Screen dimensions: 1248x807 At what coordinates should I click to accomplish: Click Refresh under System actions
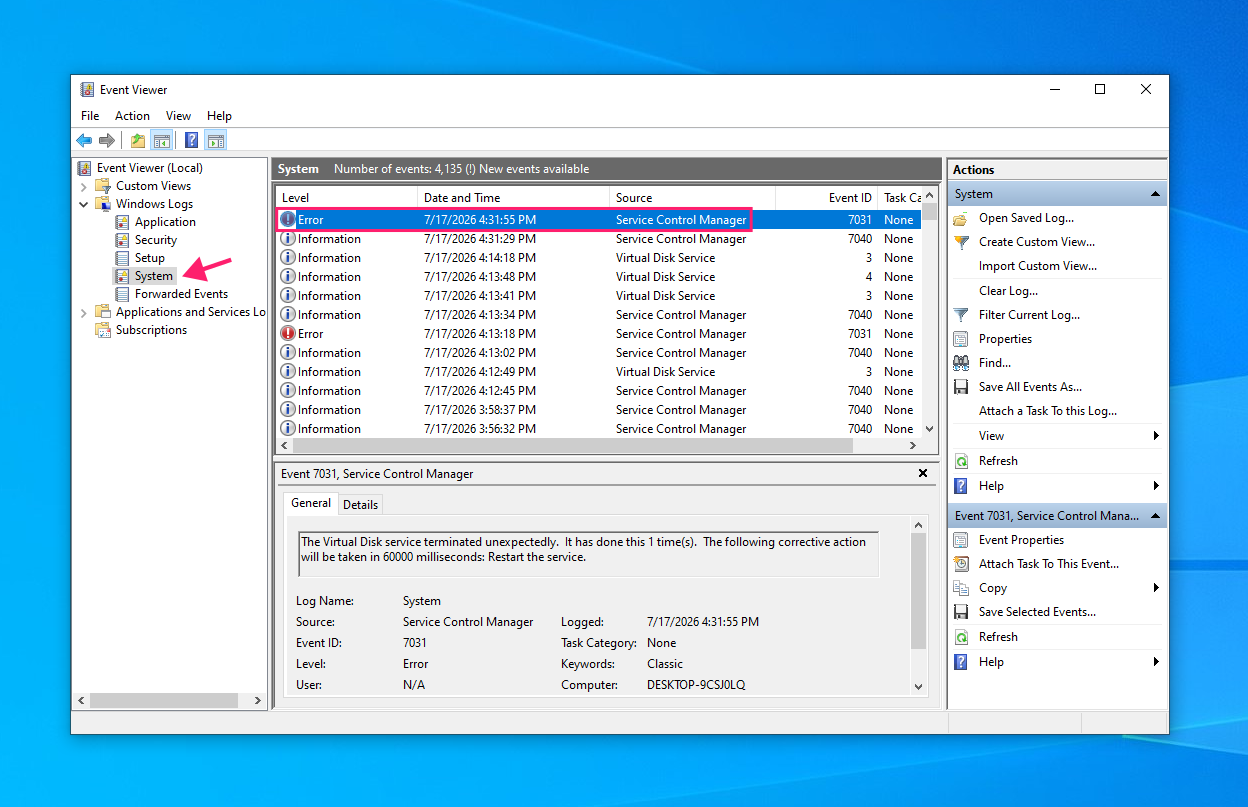point(998,461)
